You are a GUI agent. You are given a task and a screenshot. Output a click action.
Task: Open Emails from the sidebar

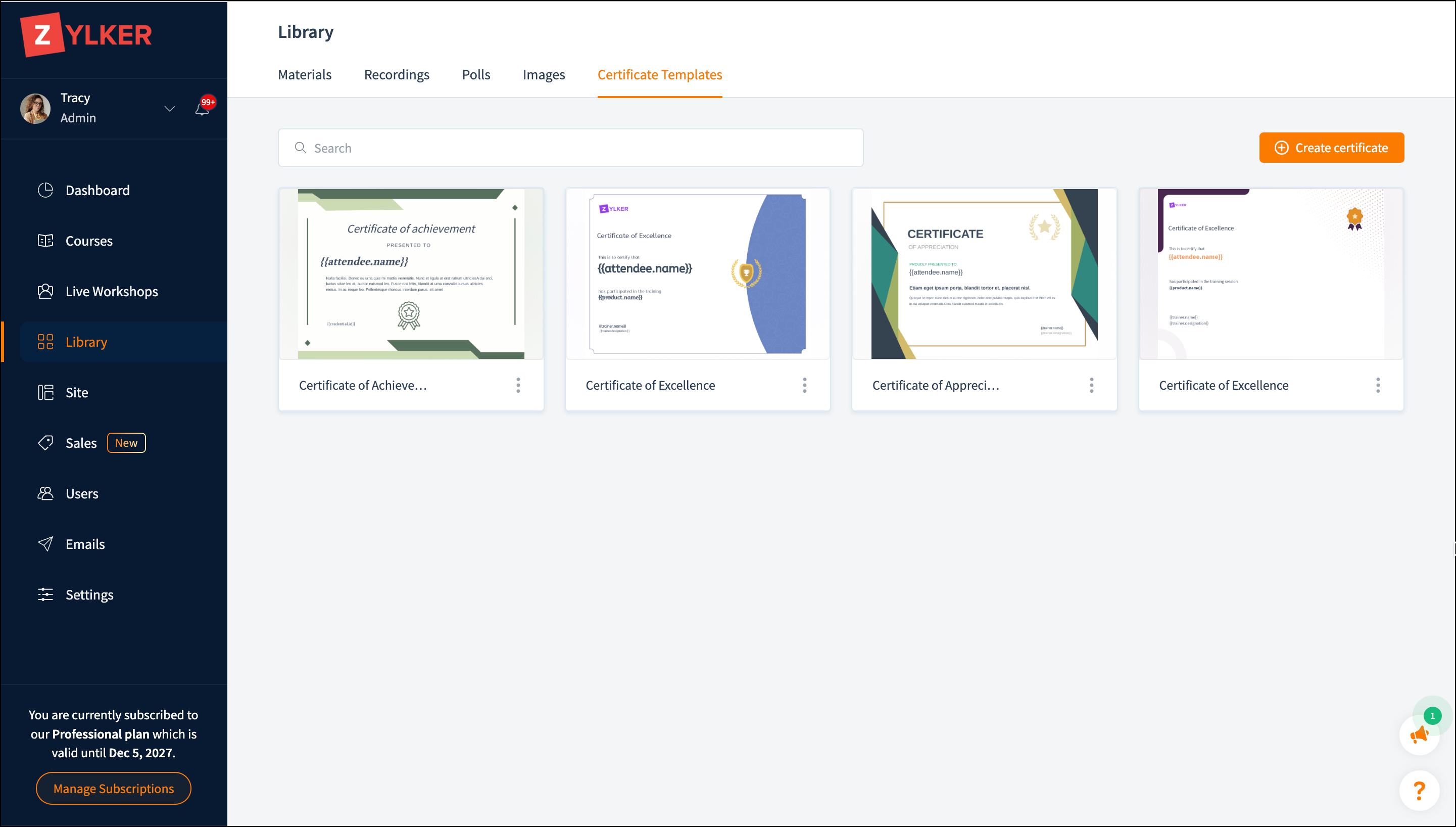[x=85, y=544]
